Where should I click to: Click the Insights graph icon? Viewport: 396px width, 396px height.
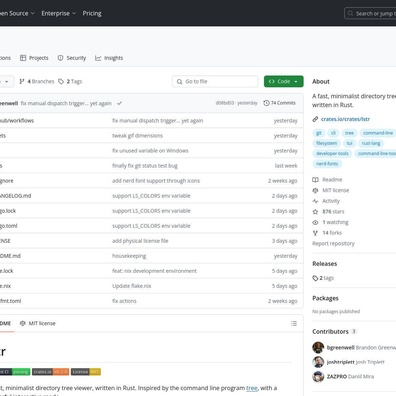click(98, 58)
